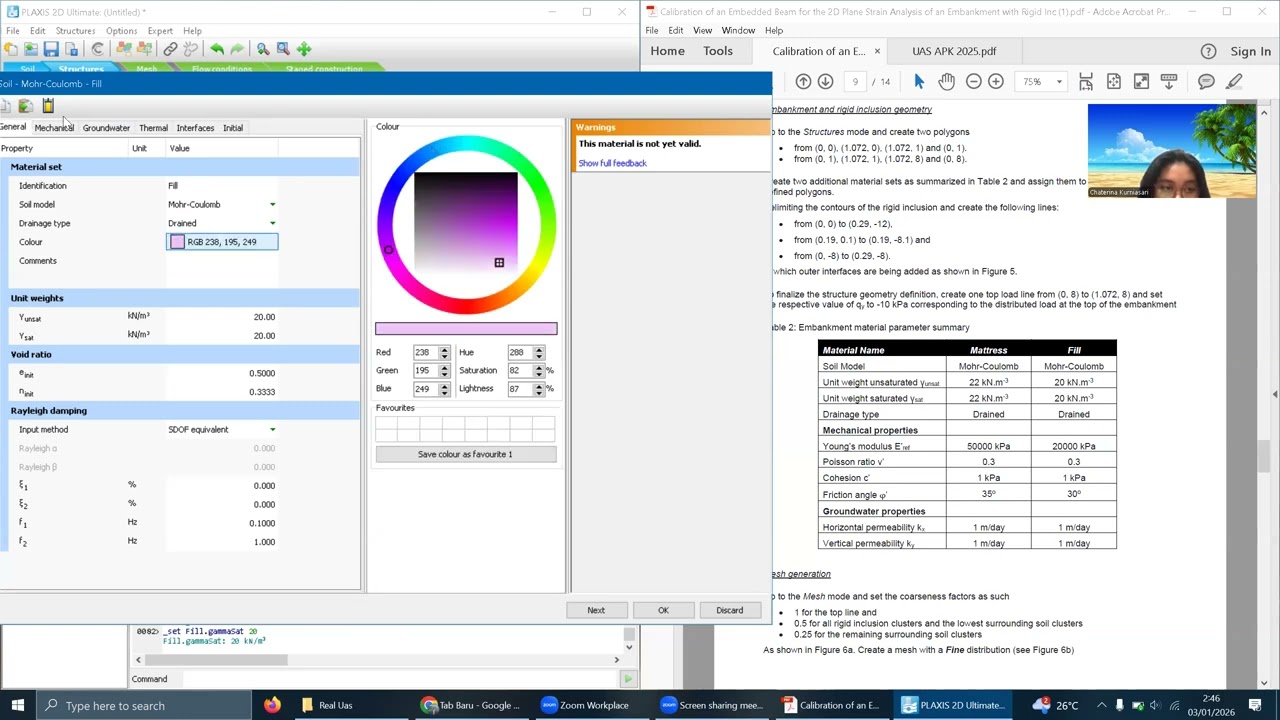Switch to the Interfaces tab

coord(195,128)
